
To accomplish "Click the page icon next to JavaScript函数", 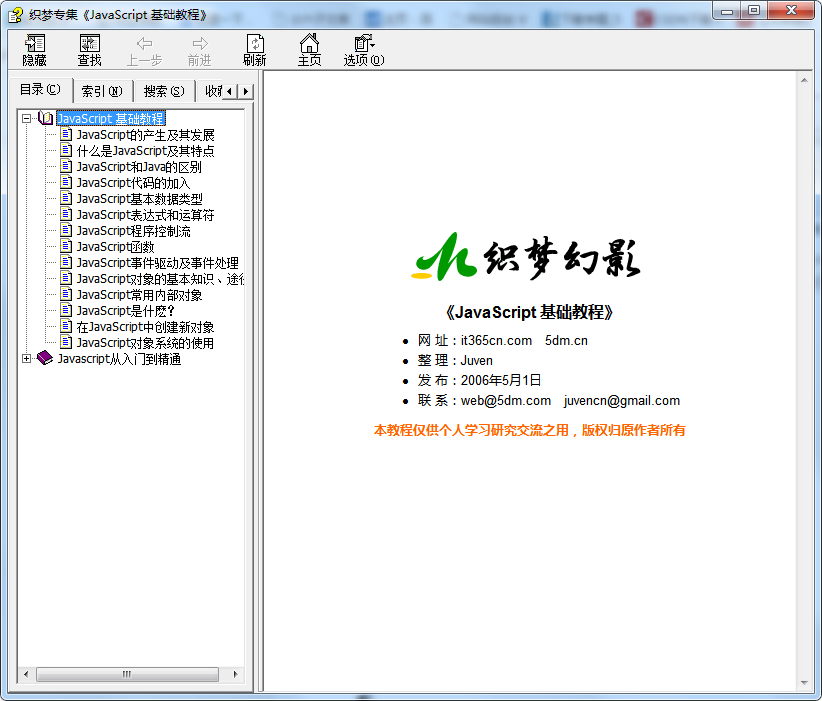I will tap(67, 247).
